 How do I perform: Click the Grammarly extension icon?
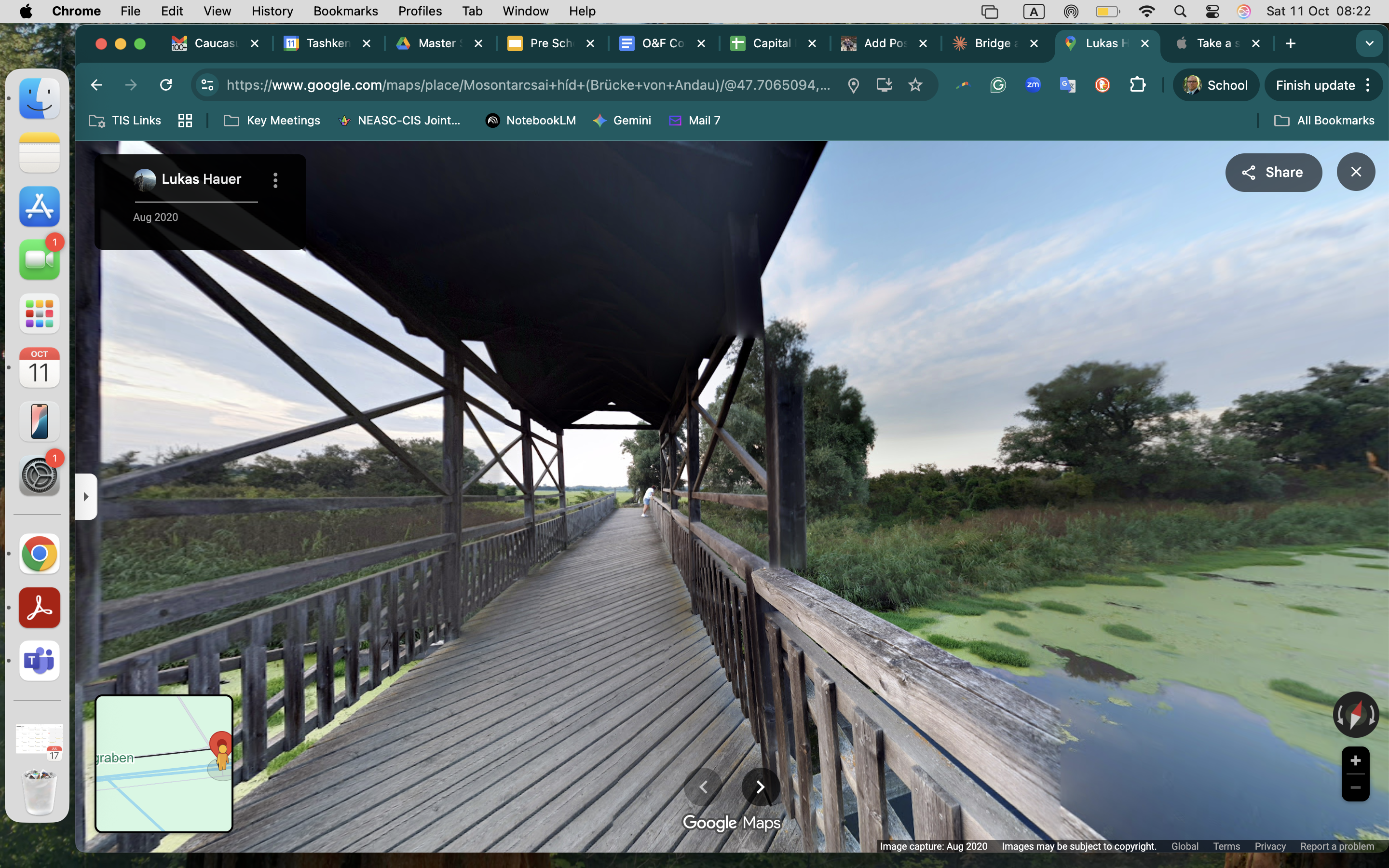pyautogui.click(x=998, y=85)
